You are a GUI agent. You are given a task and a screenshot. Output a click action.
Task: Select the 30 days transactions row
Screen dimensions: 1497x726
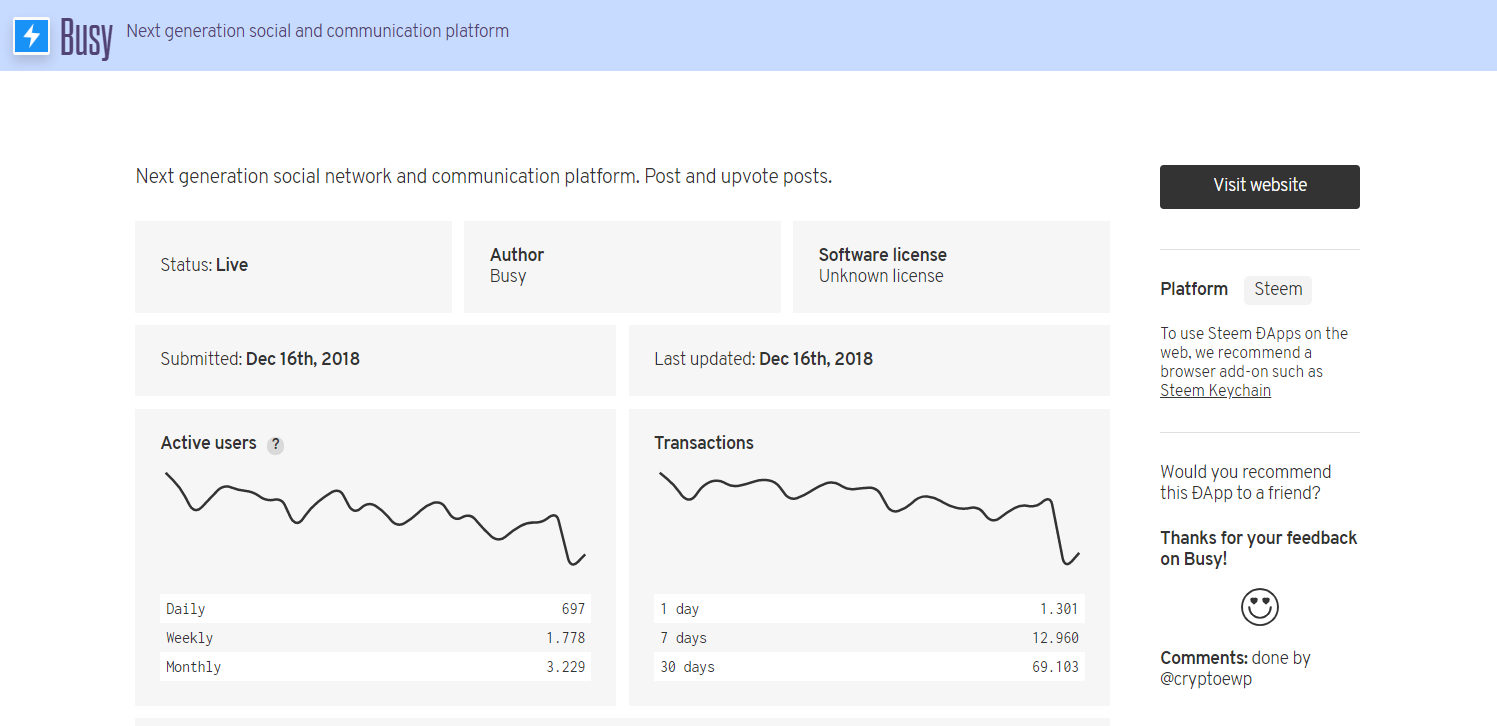pos(869,666)
